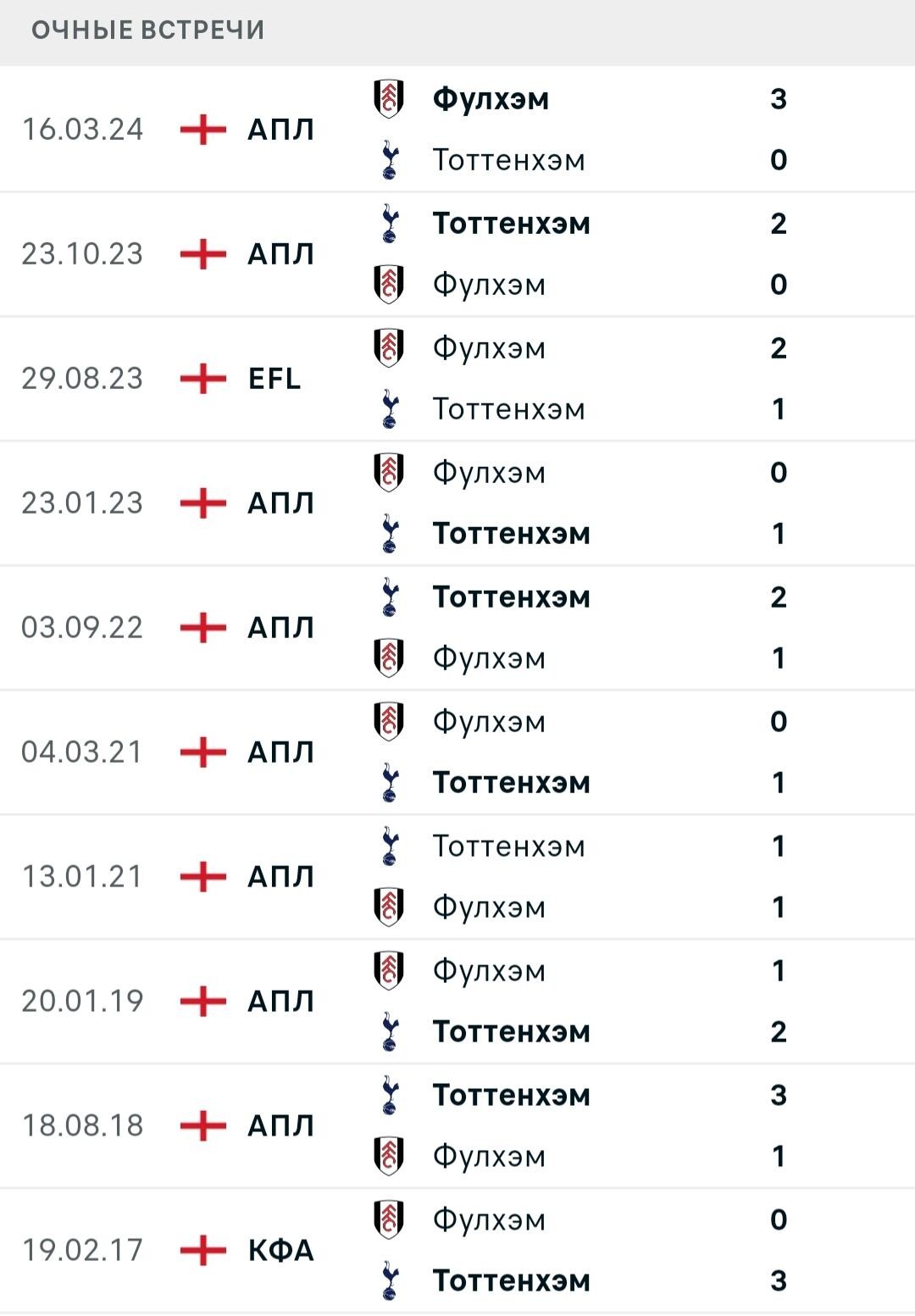Tap Tottenham crest in the 23.10.23 match
The height and width of the screenshot is (1316, 915).
click(x=389, y=224)
